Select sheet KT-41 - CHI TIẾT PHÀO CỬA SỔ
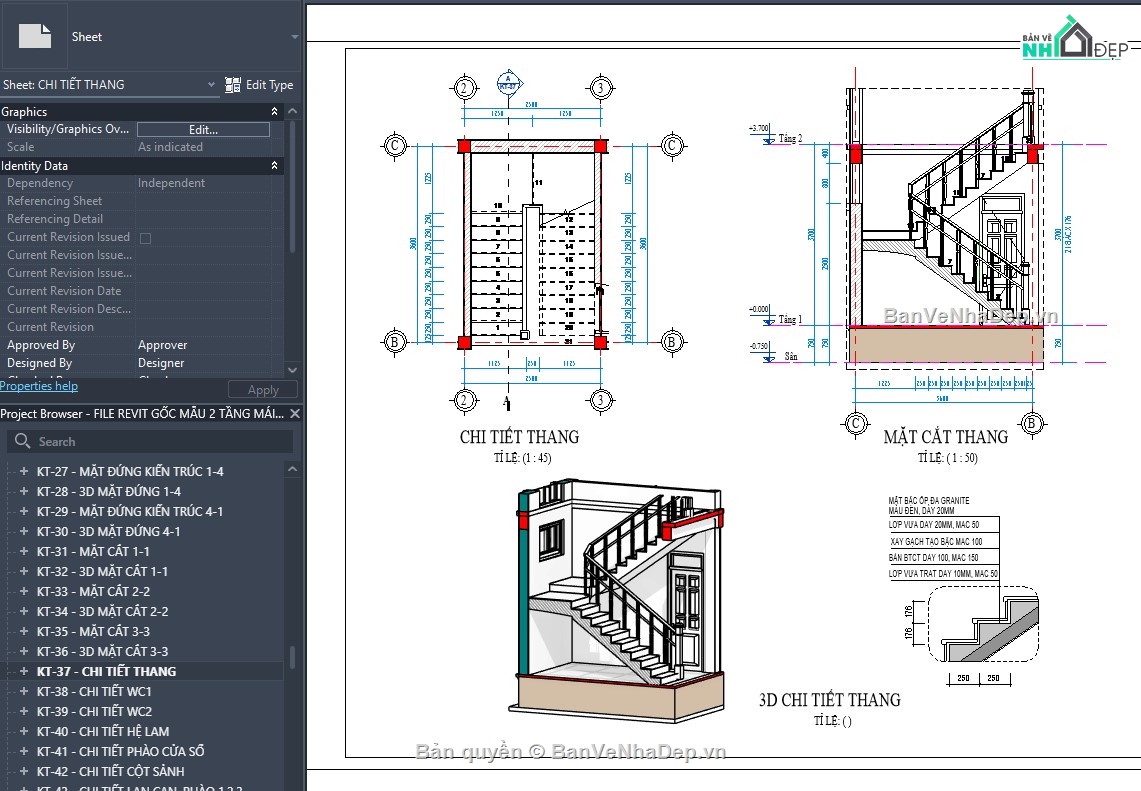Screen dimensions: 1141x791 coord(120,751)
